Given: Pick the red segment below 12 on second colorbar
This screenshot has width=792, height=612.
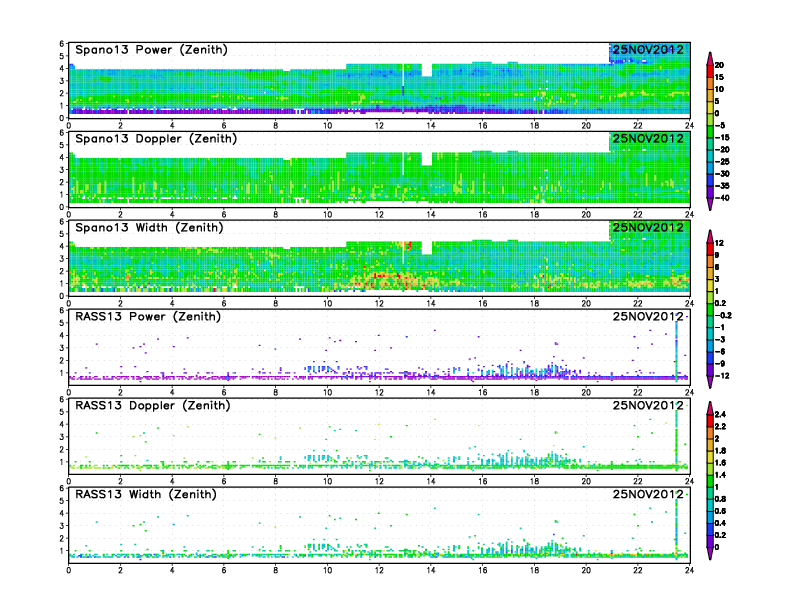Looking at the screenshot, I should (710, 249).
